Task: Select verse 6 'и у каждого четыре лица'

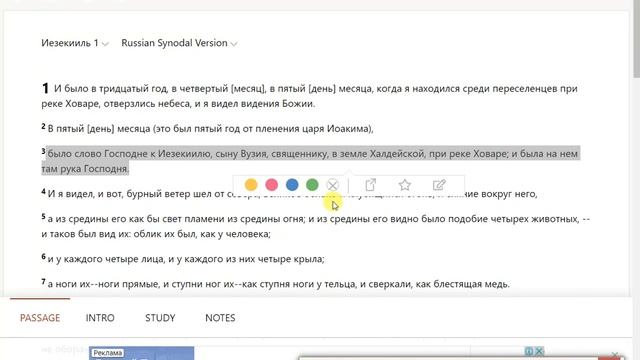Action: [x=183, y=259]
